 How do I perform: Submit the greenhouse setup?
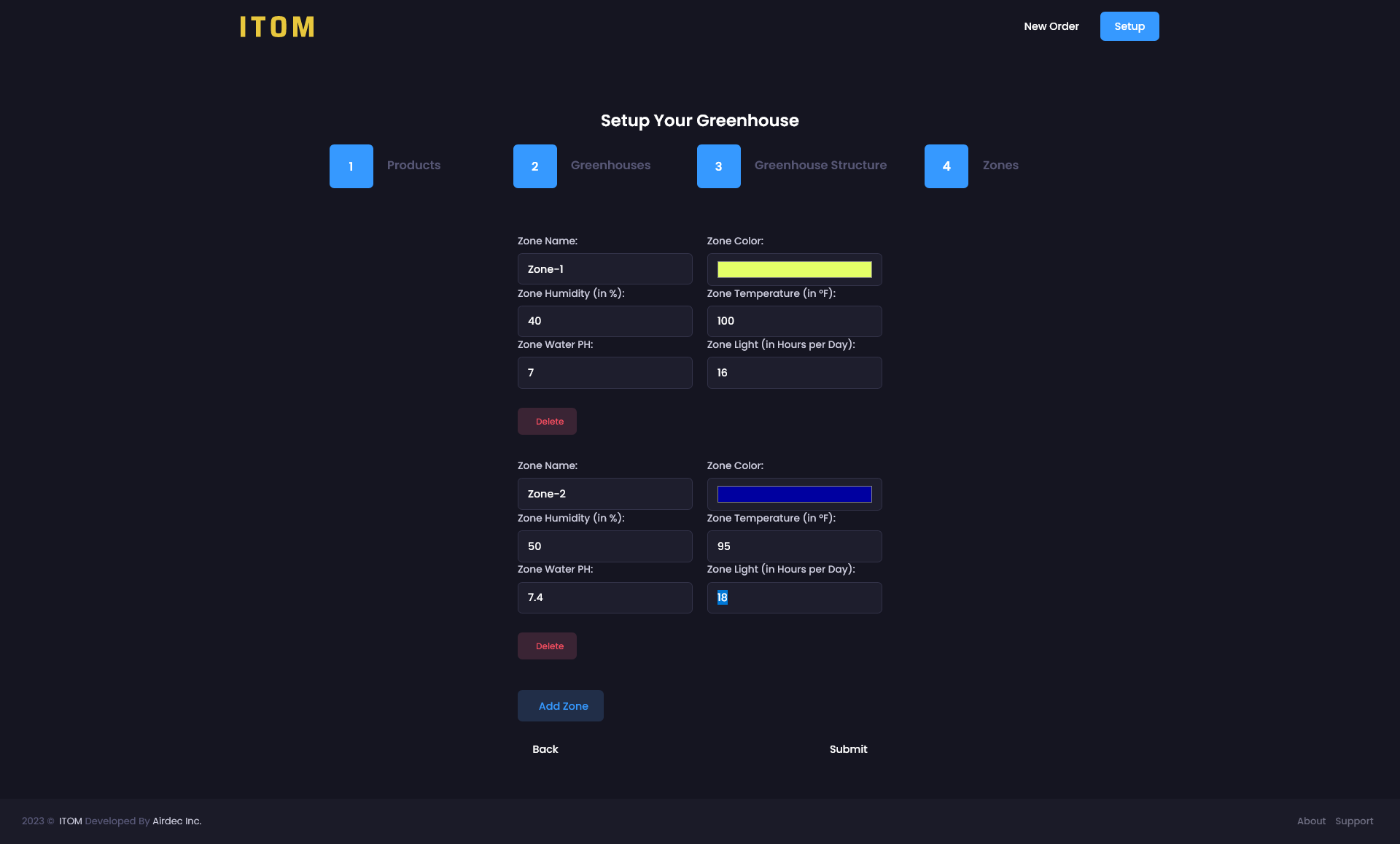848,749
